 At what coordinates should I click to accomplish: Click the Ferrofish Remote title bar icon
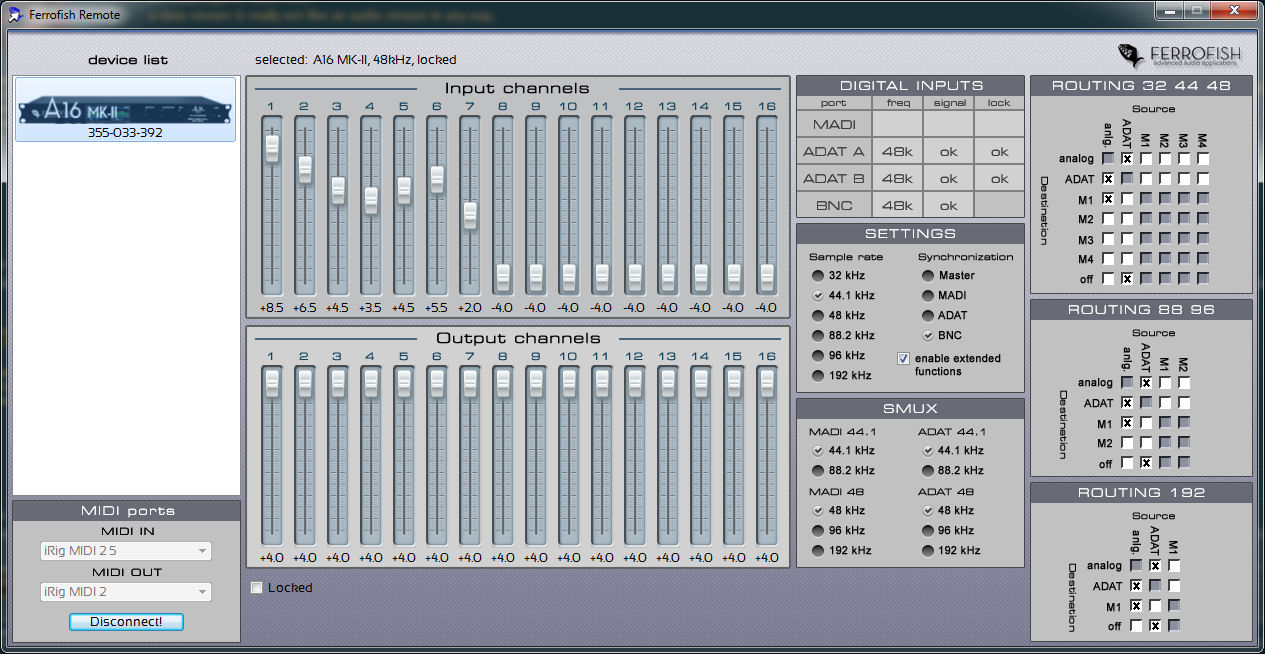click(15, 15)
